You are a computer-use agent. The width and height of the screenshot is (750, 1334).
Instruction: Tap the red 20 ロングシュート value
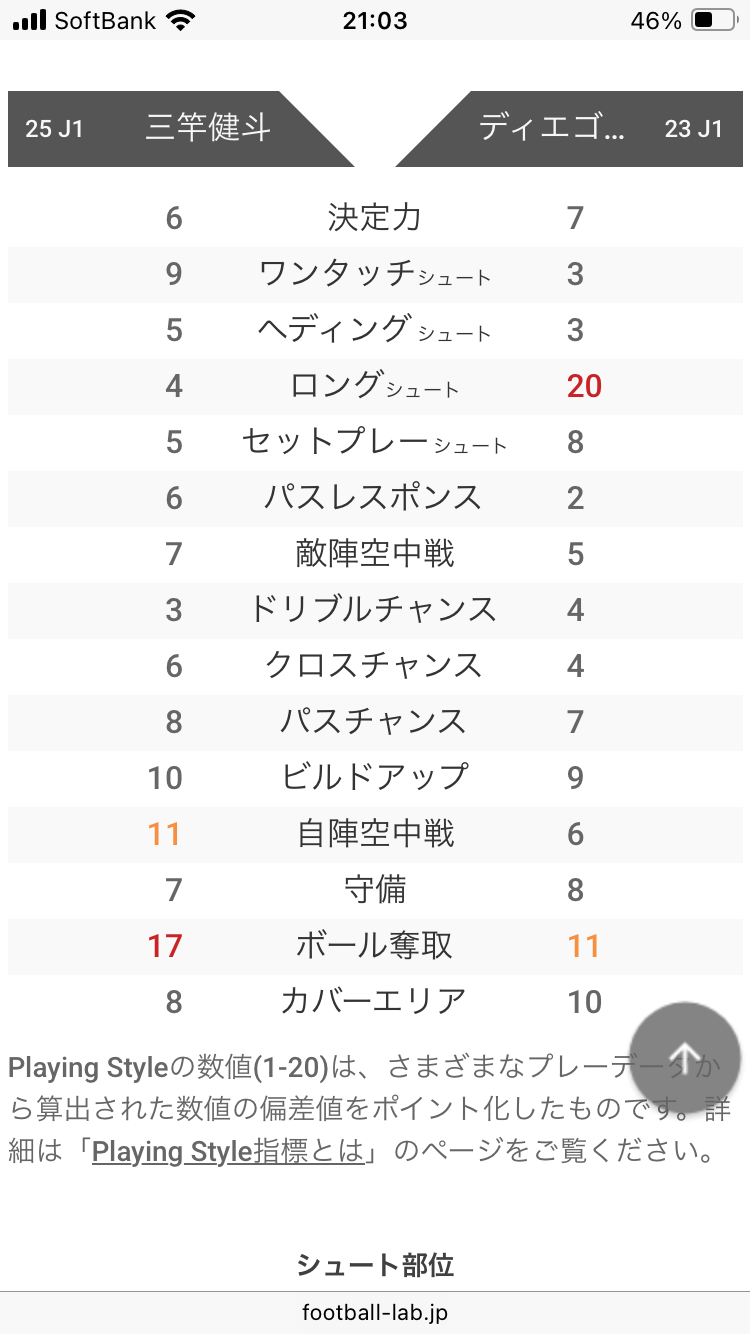pos(584,386)
